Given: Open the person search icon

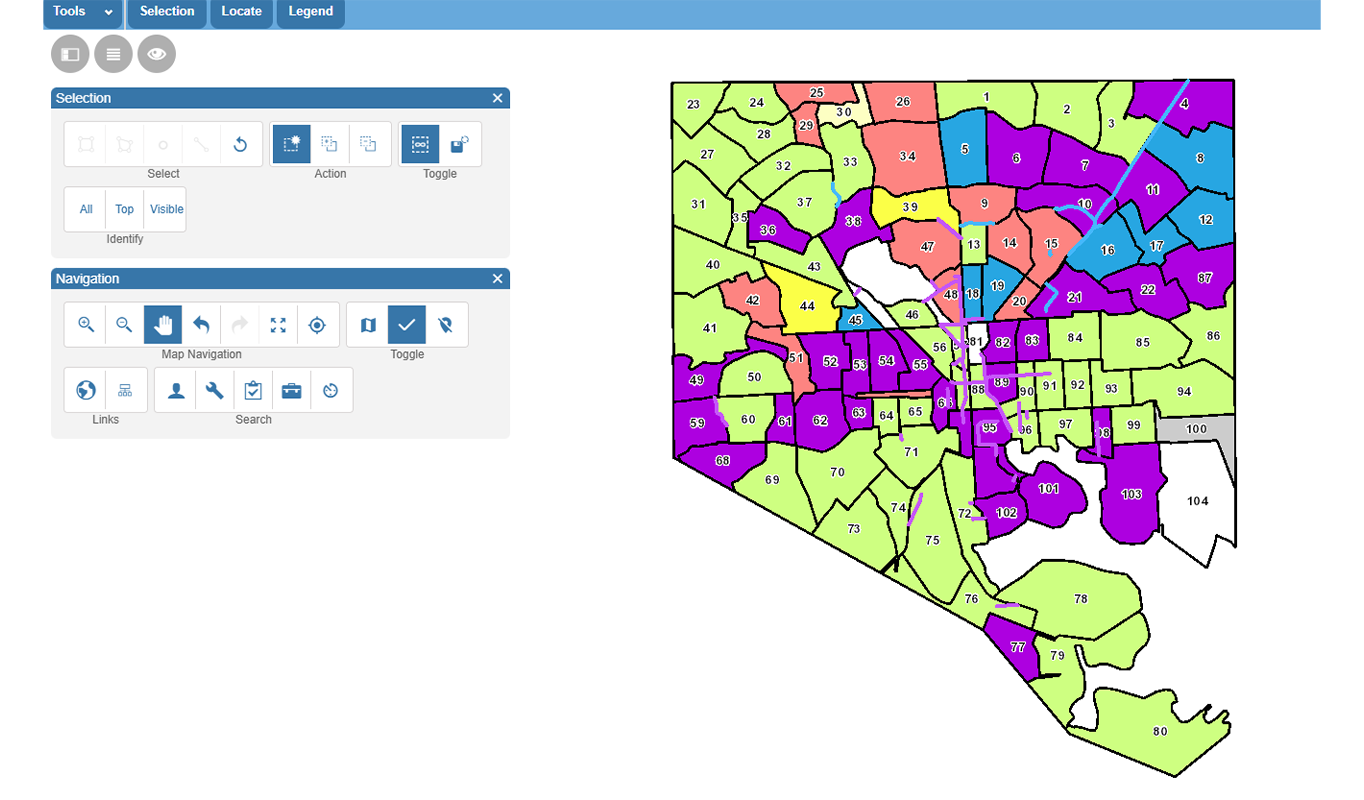Looking at the screenshot, I should (176, 390).
